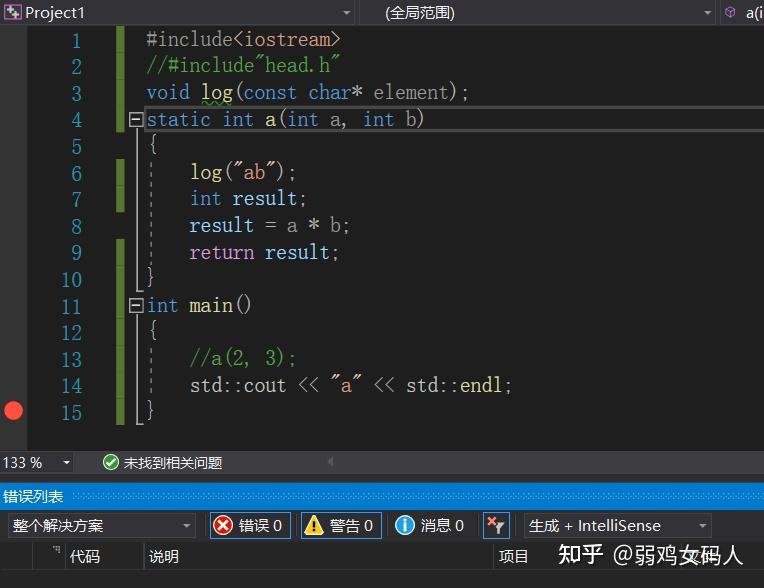The width and height of the screenshot is (764, 588).
Task: Click line number 12 in gutter
Action: click(72, 333)
